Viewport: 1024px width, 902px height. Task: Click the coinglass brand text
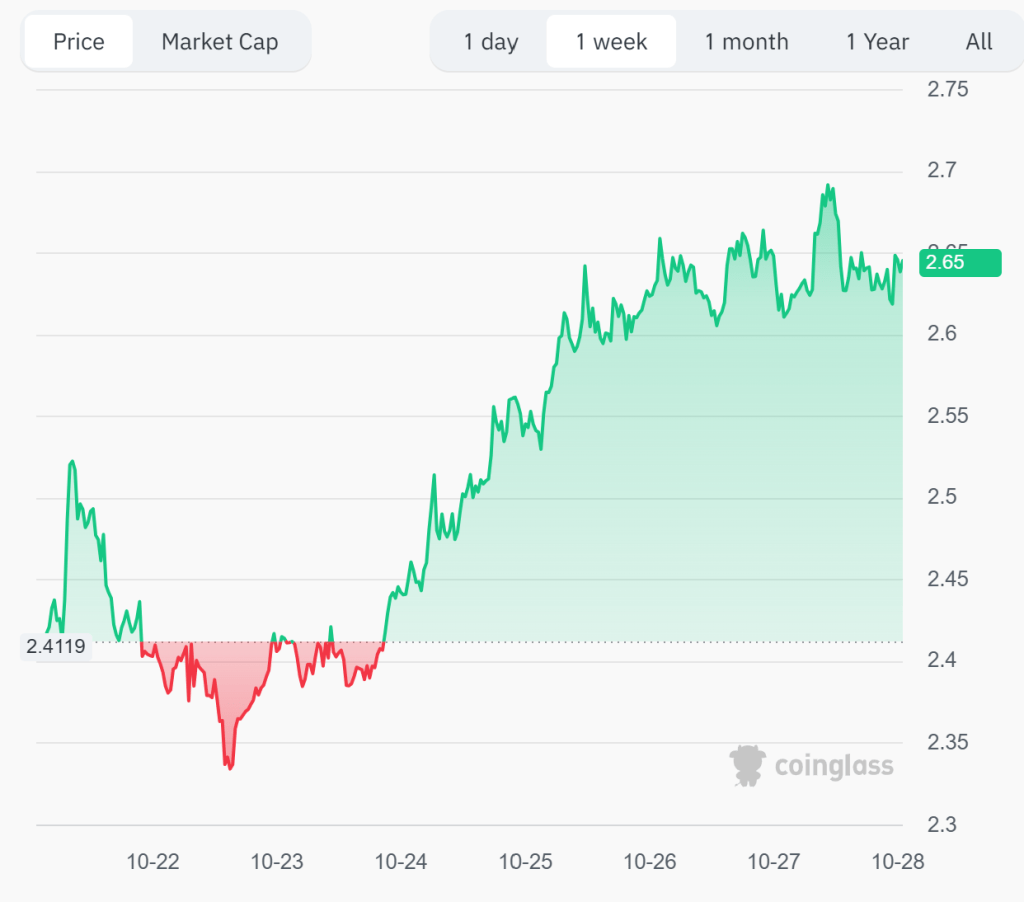833,766
